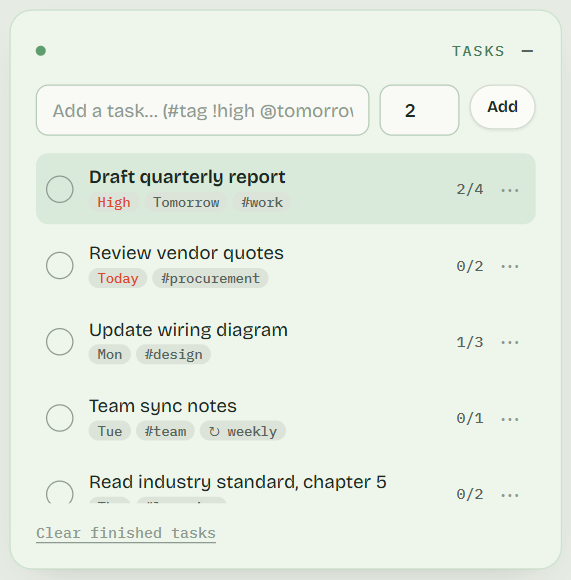
Task: Select the Draft quarterly report title
Action: point(187,177)
